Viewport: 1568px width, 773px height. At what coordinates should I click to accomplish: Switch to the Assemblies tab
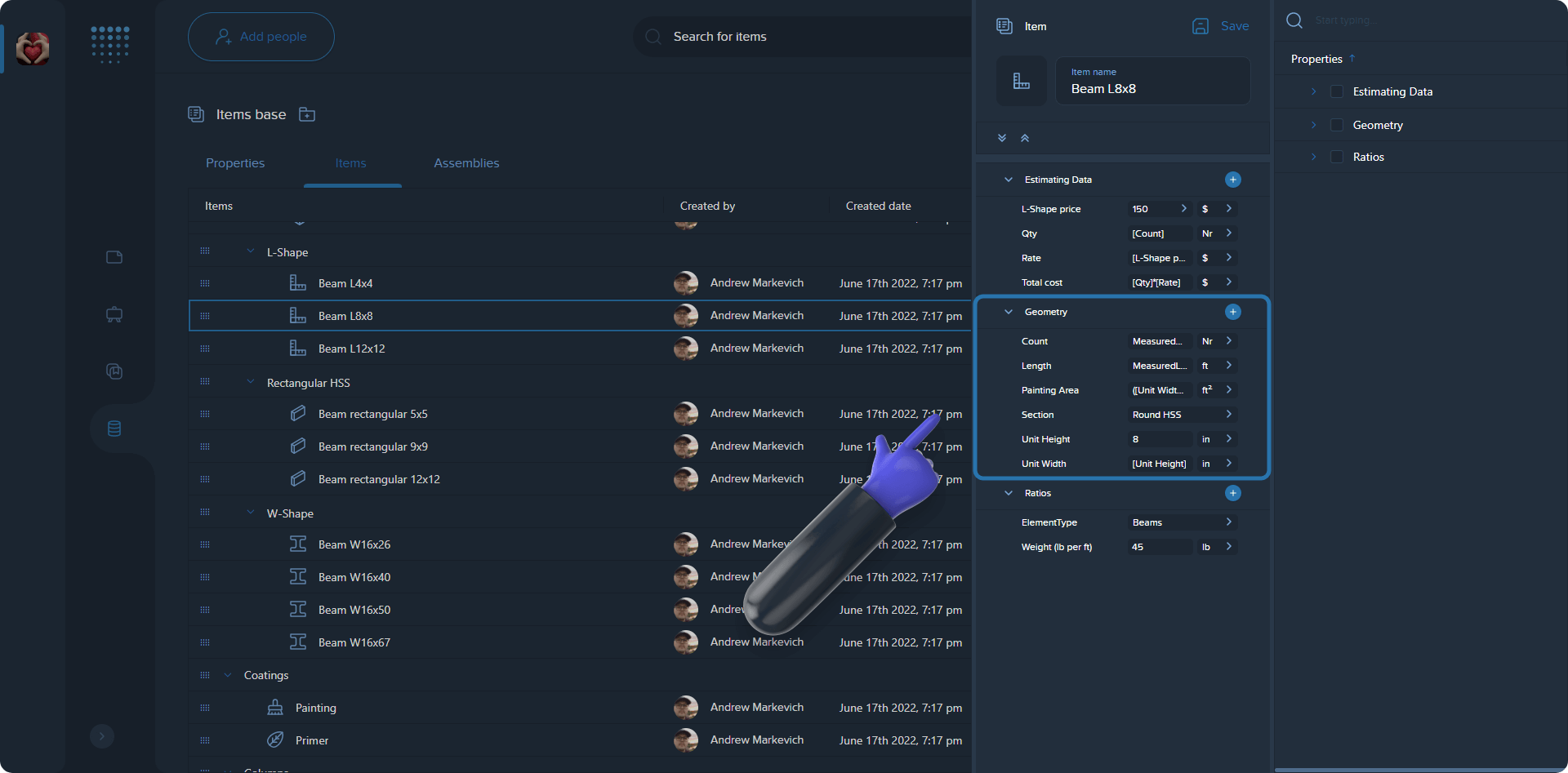[466, 163]
